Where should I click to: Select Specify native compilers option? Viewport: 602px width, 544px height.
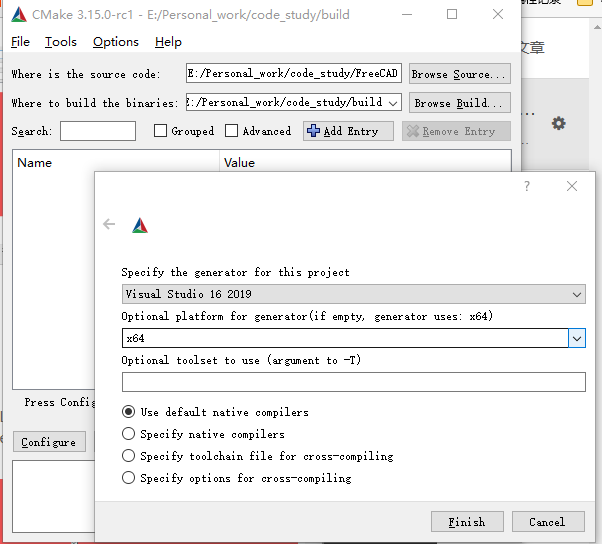point(128,434)
